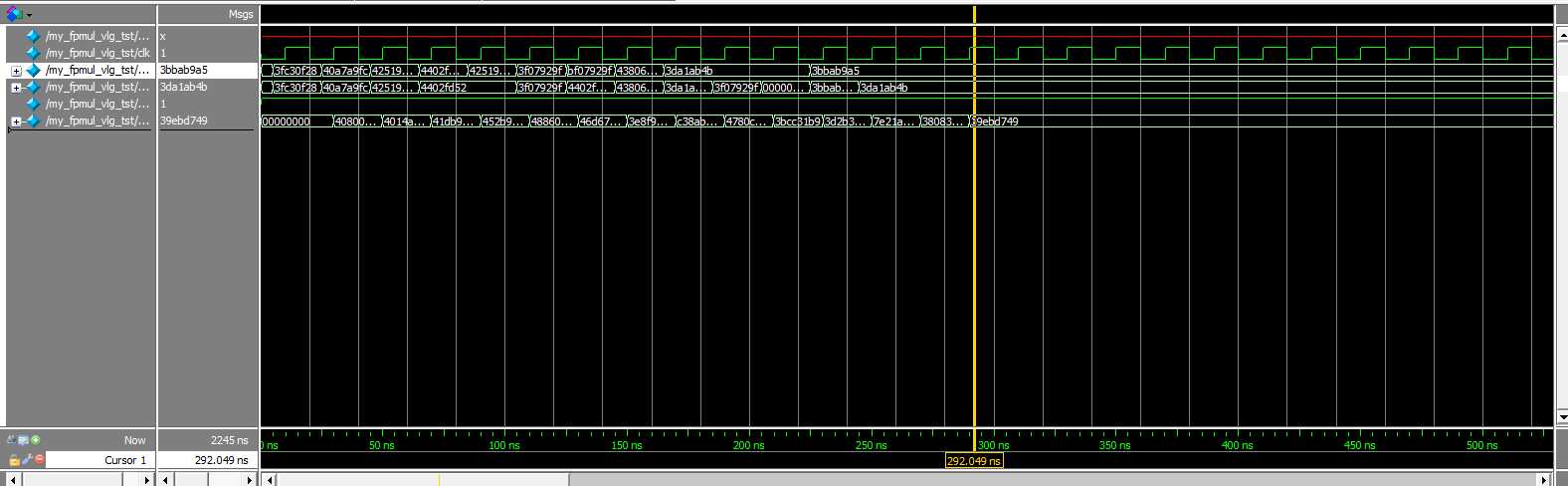Select the signal name whose value is x
This screenshot has width=1568, height=486.
pos(98,36)
